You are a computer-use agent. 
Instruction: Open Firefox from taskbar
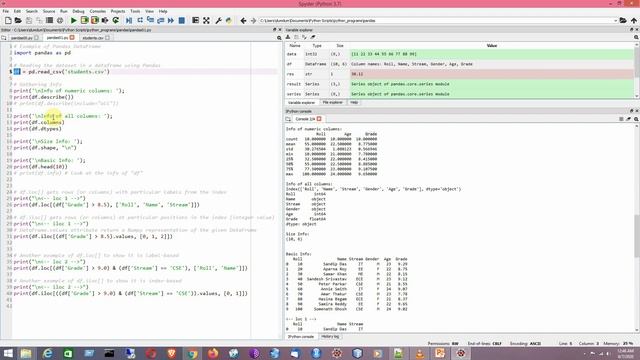213,353
